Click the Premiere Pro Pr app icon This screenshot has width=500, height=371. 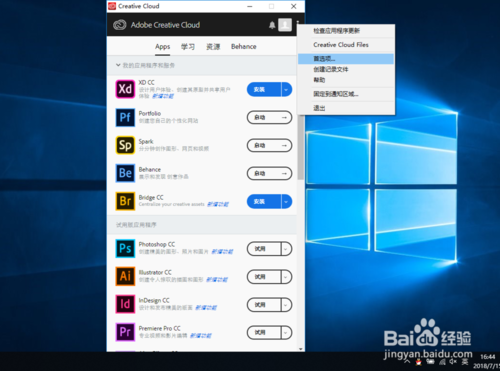tap(125, 332)
